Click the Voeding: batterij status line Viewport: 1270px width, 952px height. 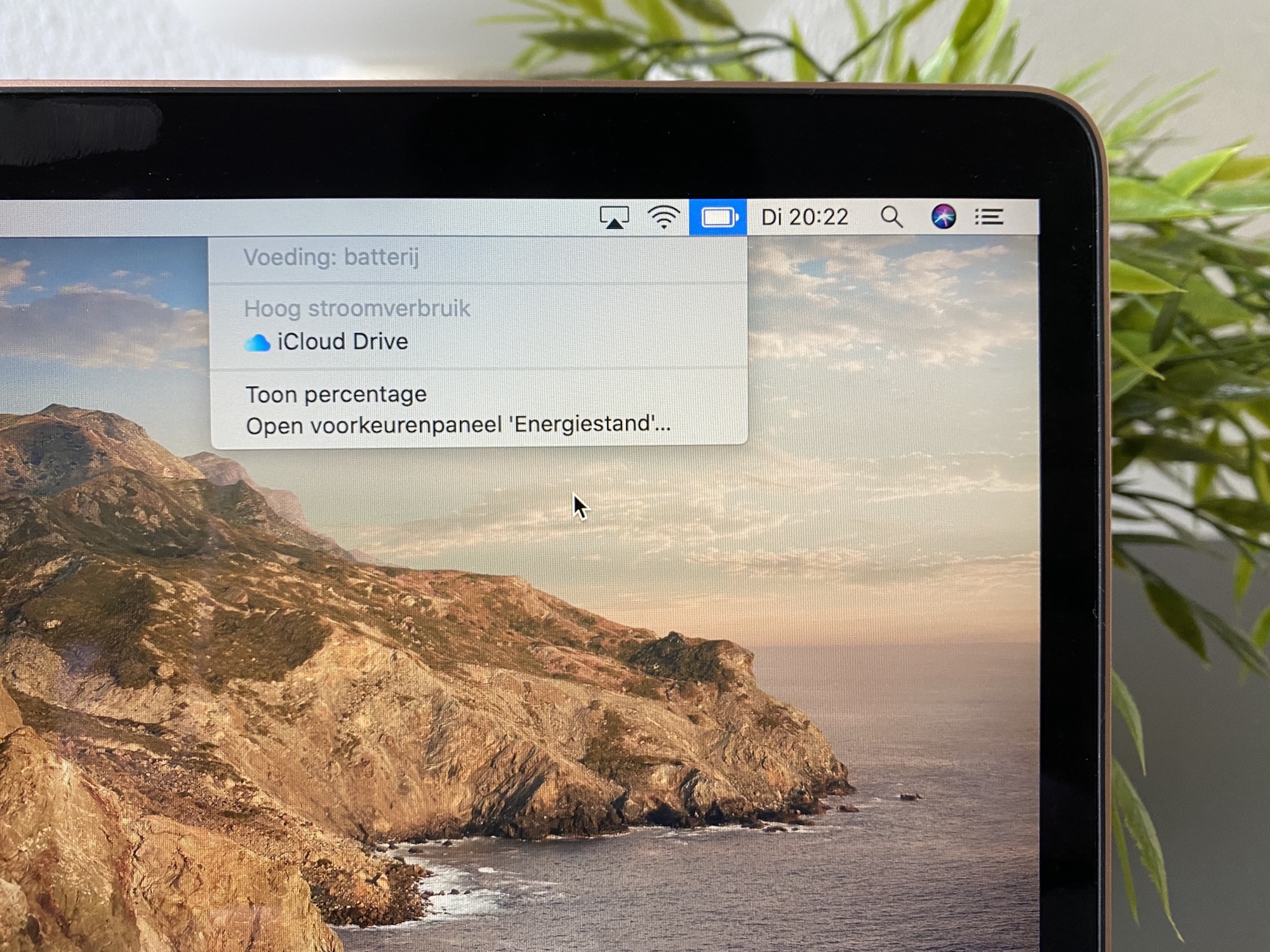(331, 258)
